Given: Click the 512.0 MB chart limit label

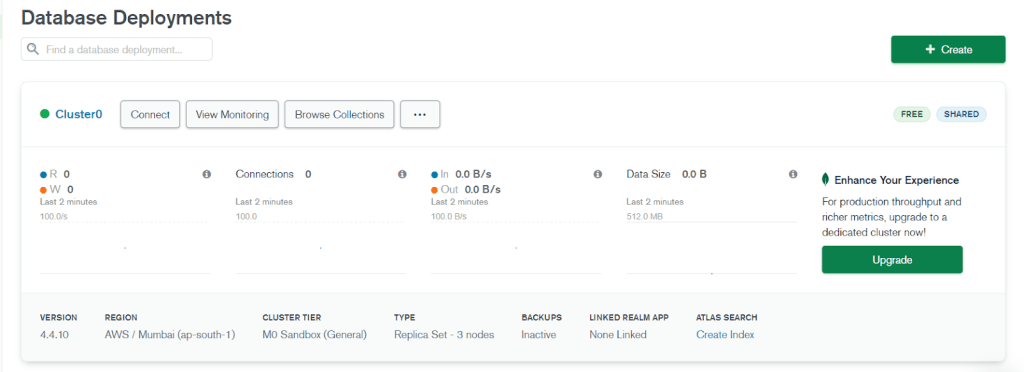Looking at the screenshot, I should 645,217.
